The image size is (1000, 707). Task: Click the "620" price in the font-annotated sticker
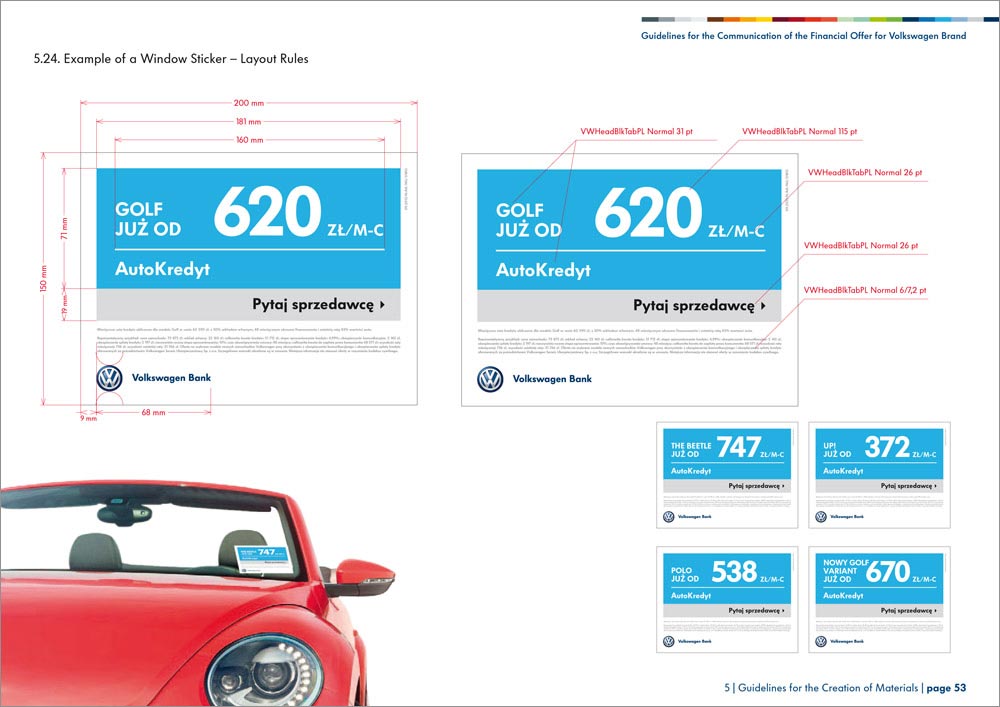pos(649,212)
